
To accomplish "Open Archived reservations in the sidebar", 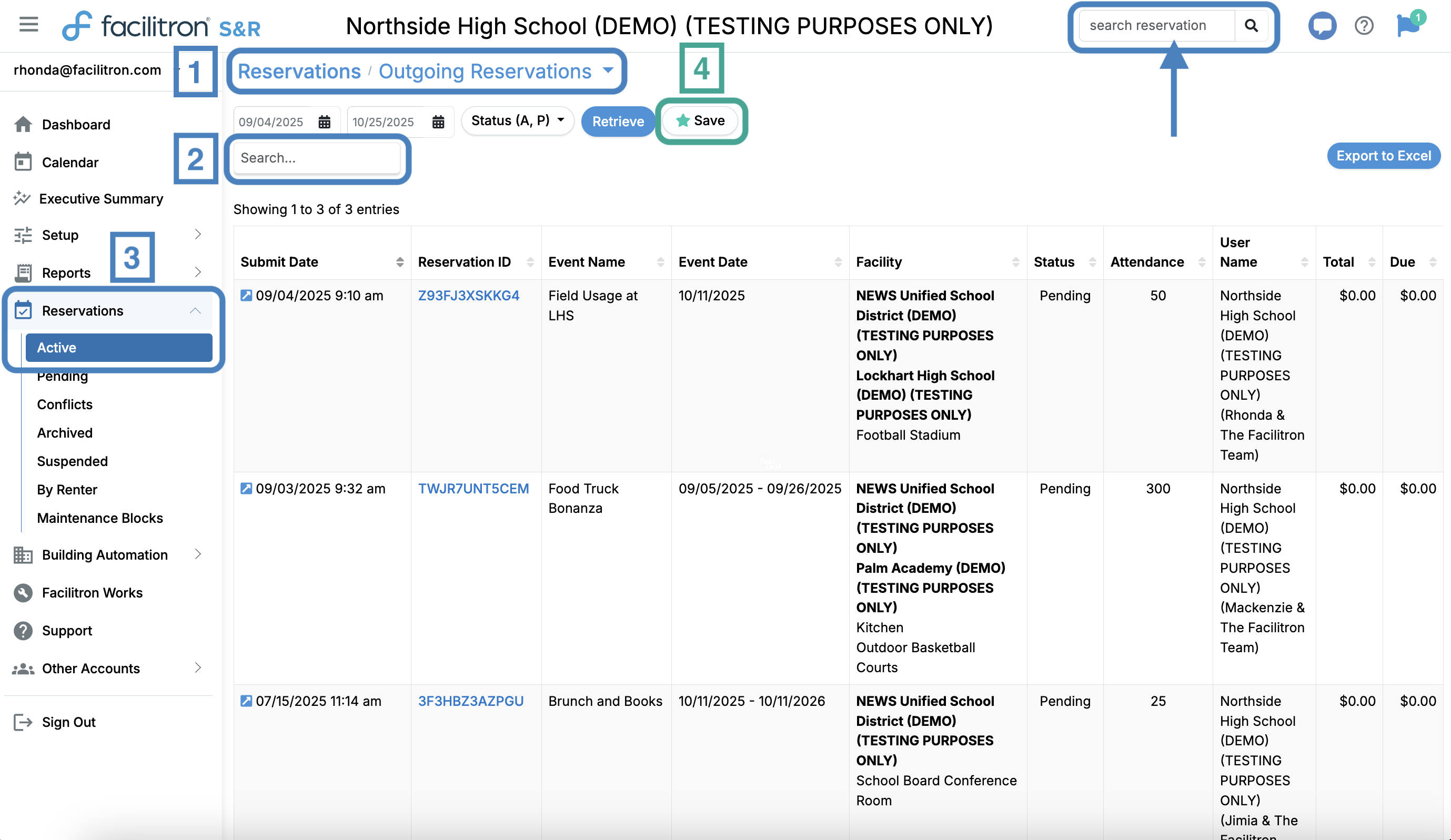I will 65,432.
